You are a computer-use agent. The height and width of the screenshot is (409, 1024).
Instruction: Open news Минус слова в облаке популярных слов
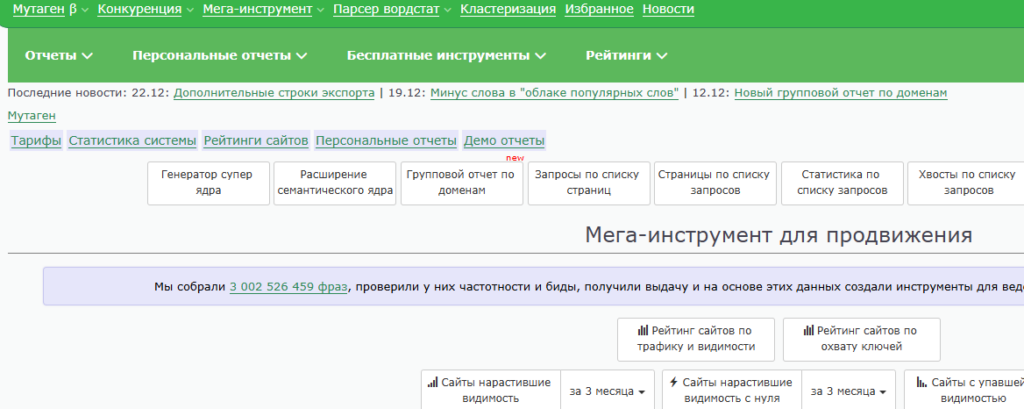(x=554, y=93)
